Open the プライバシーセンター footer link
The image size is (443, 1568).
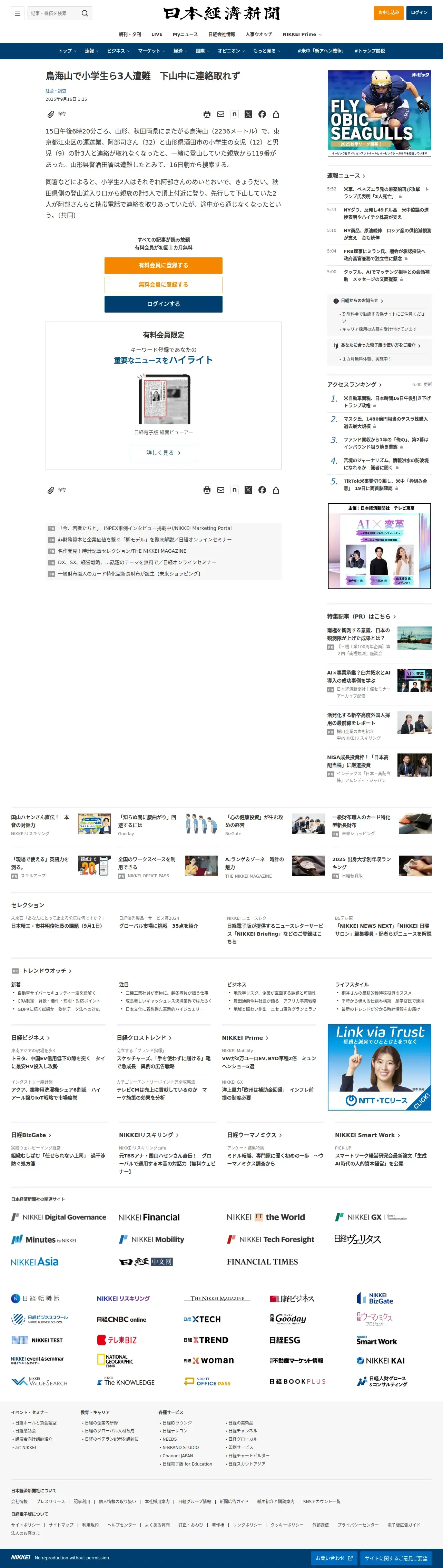358,1525
